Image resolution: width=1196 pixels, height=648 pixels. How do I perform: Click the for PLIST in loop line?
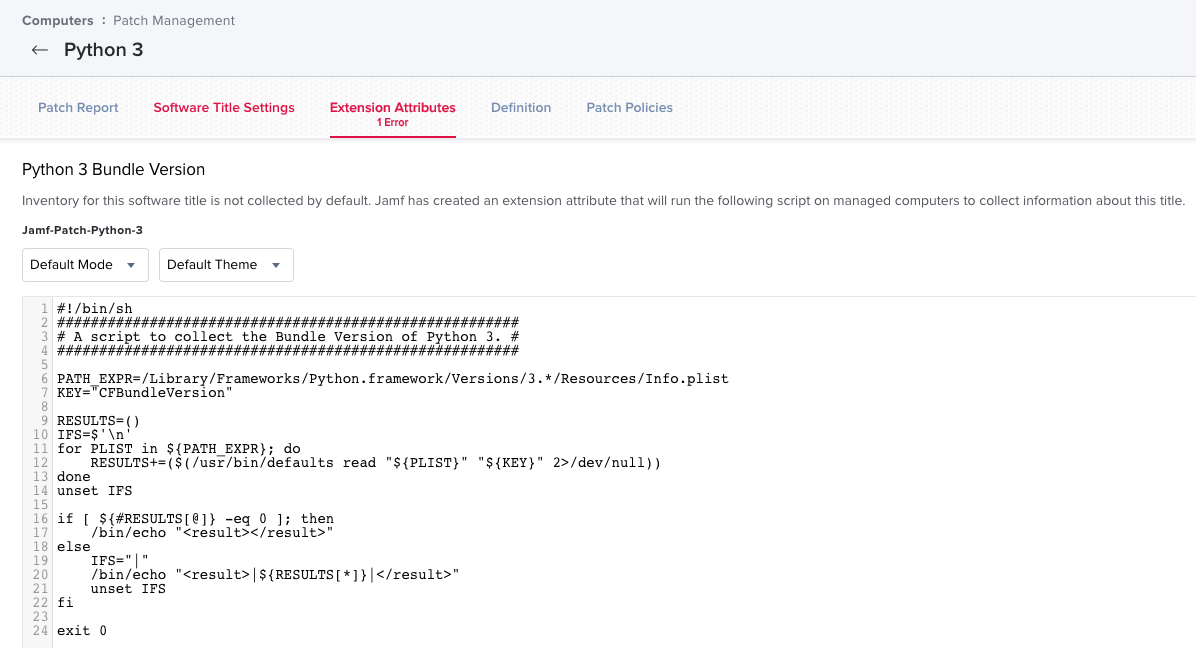click(x=178, y=449)
